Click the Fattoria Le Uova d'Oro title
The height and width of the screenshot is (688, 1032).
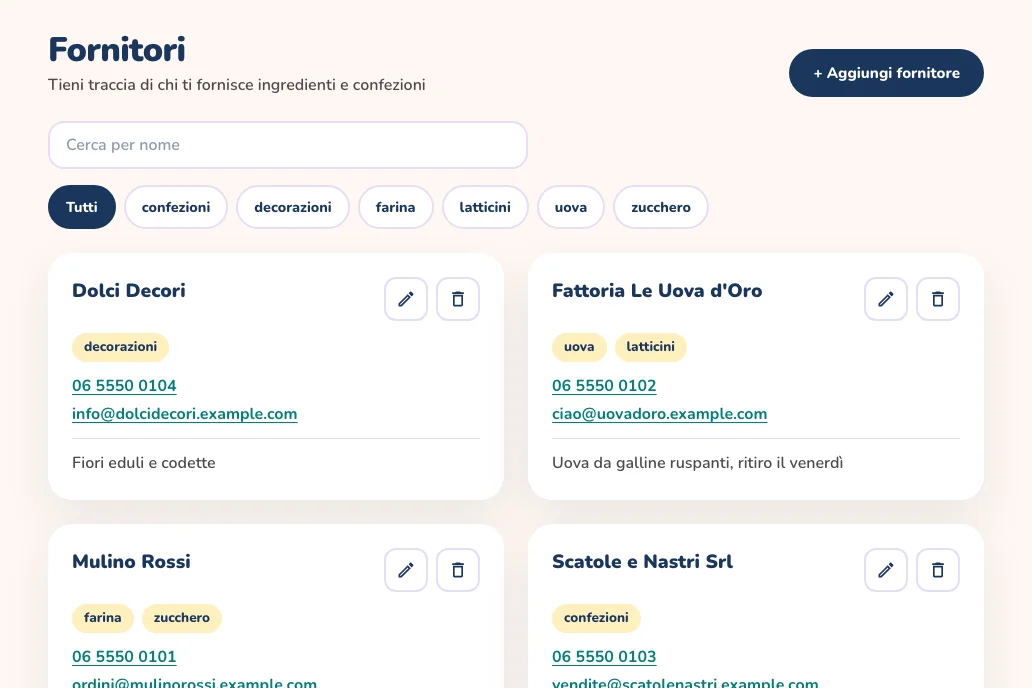point(657,290)
